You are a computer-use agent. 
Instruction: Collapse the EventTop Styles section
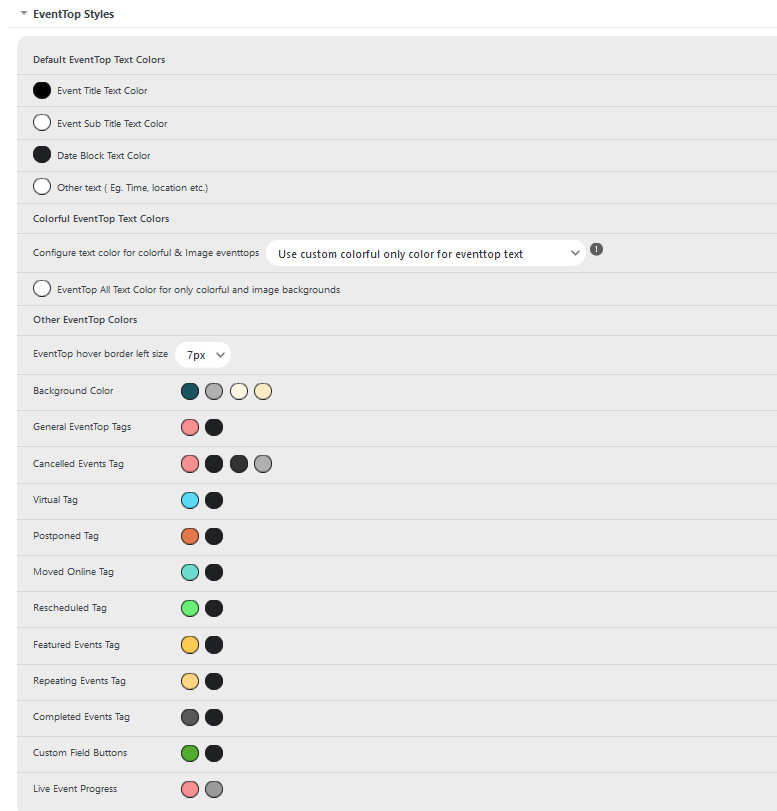[24, 13]
